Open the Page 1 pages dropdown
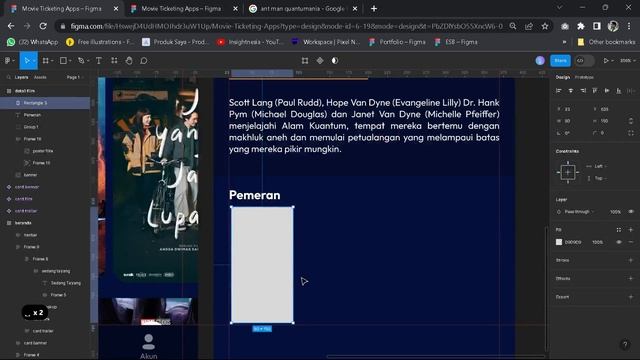This screenshot has width=640, height=360. pos(75,77)
